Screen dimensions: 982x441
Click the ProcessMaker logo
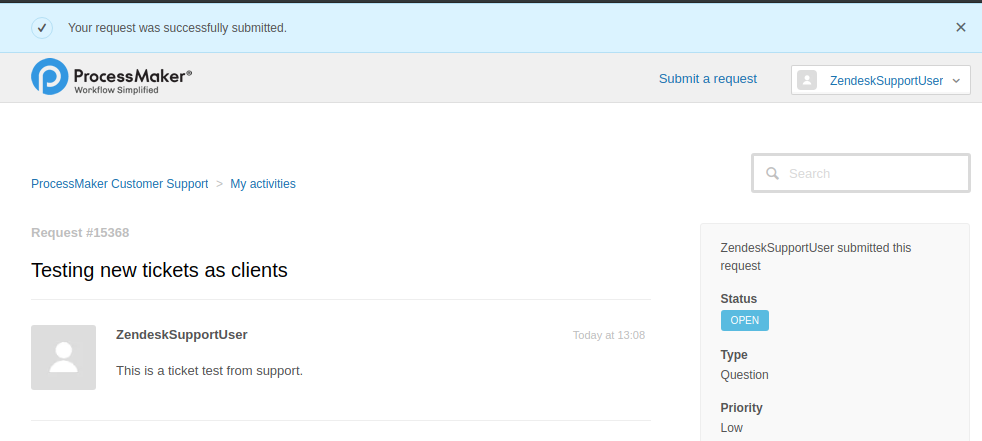(x=111, y=77)
